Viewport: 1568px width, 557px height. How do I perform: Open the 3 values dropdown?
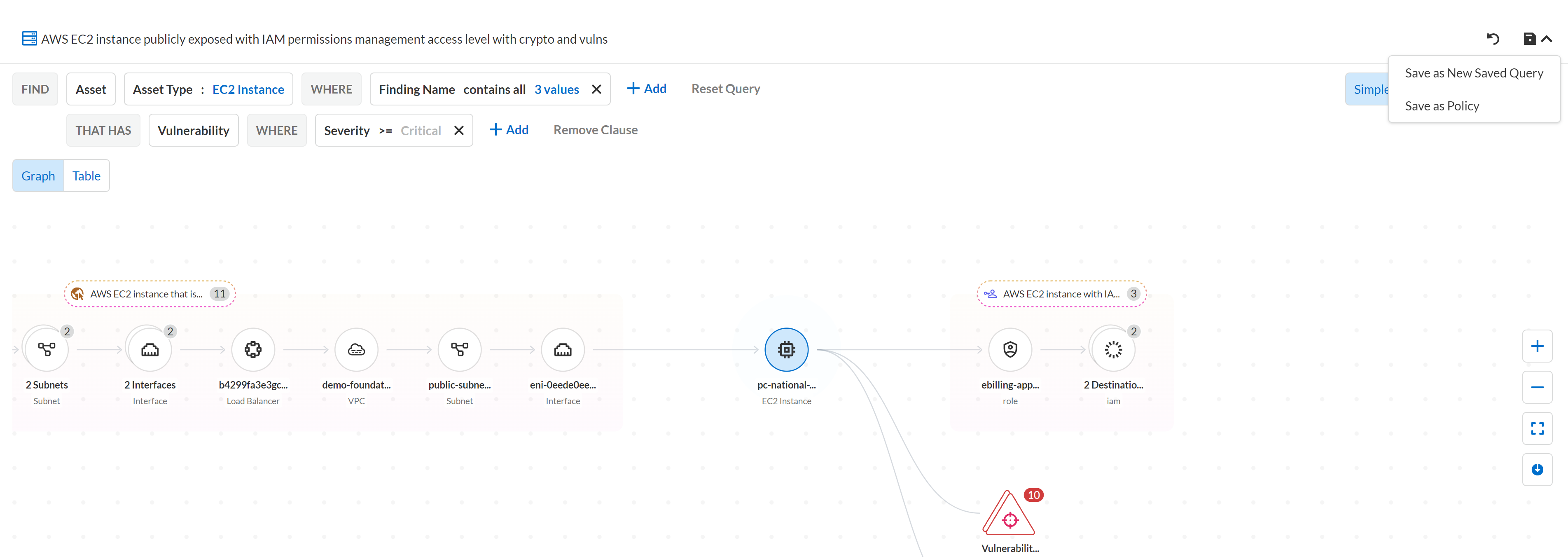[556, 89]
